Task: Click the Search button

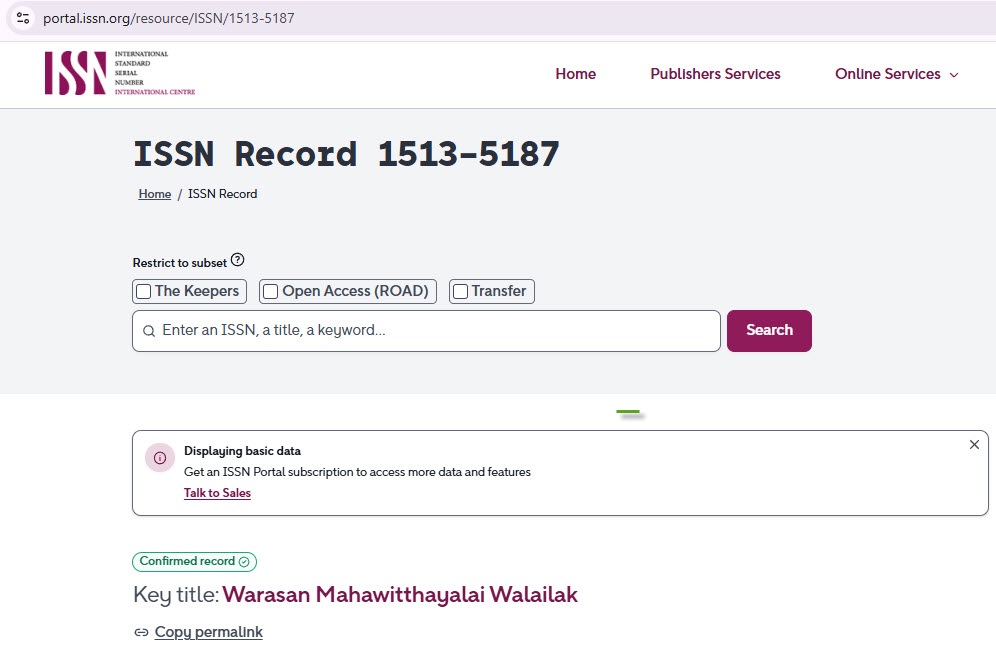Action: [x=769, y=331]
